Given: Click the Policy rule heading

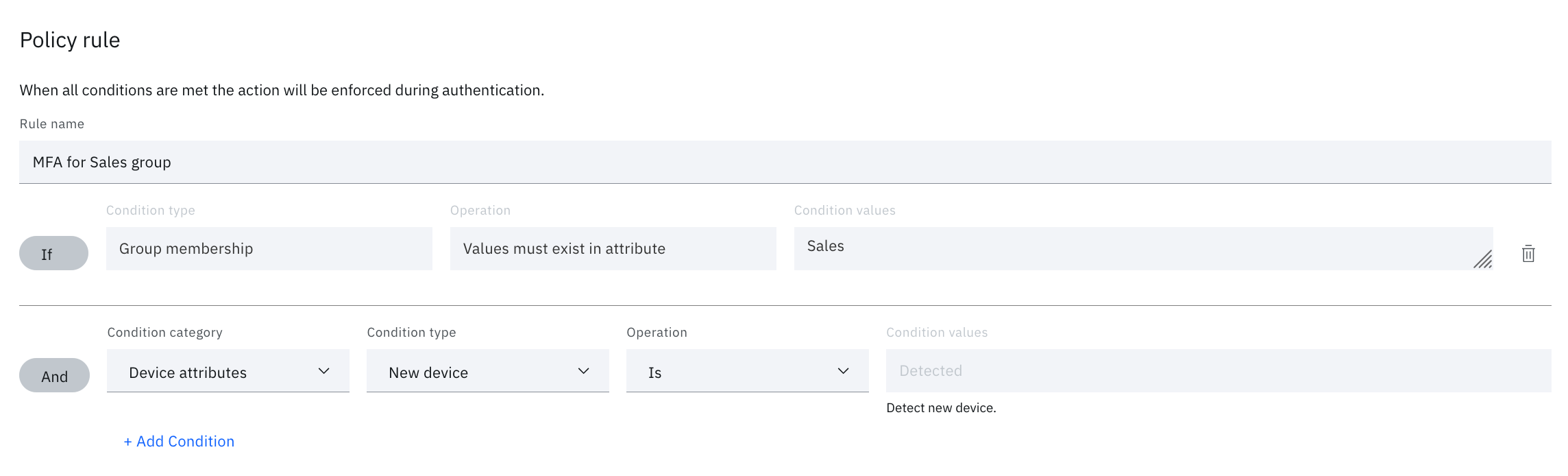Looking at the screenshot, I should coord(70,40).
